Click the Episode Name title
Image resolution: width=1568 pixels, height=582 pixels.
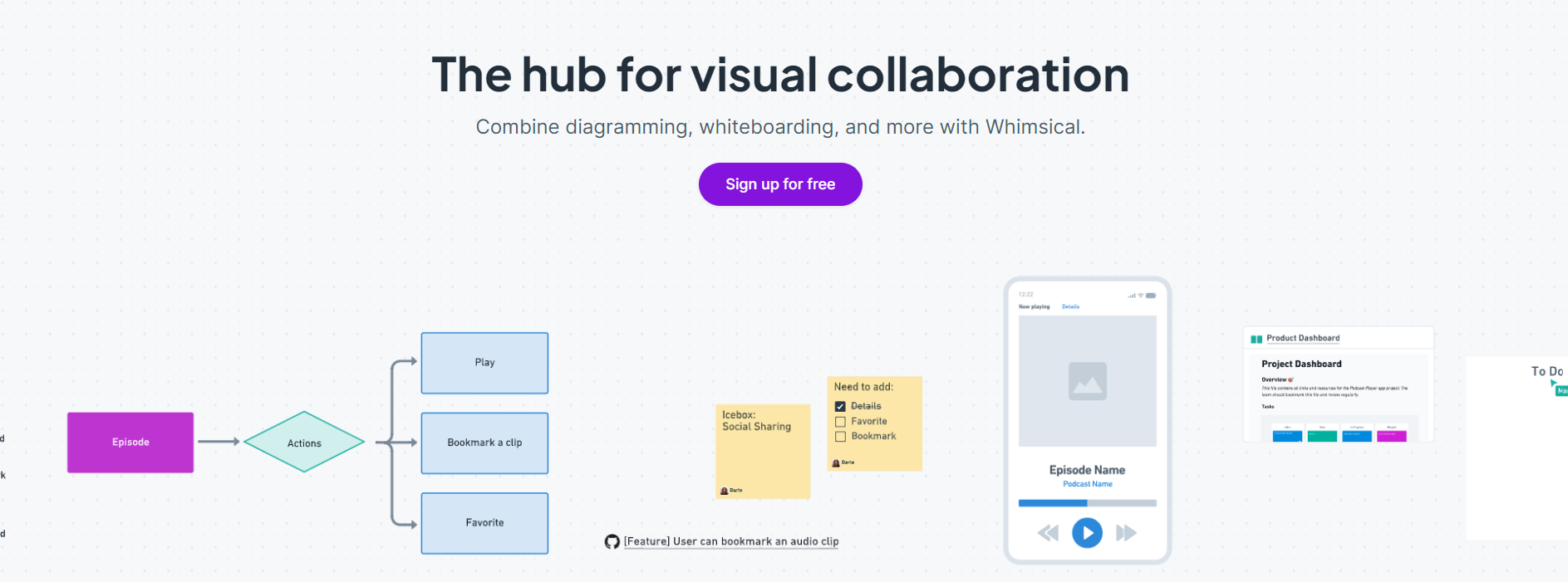[1087, 470]
